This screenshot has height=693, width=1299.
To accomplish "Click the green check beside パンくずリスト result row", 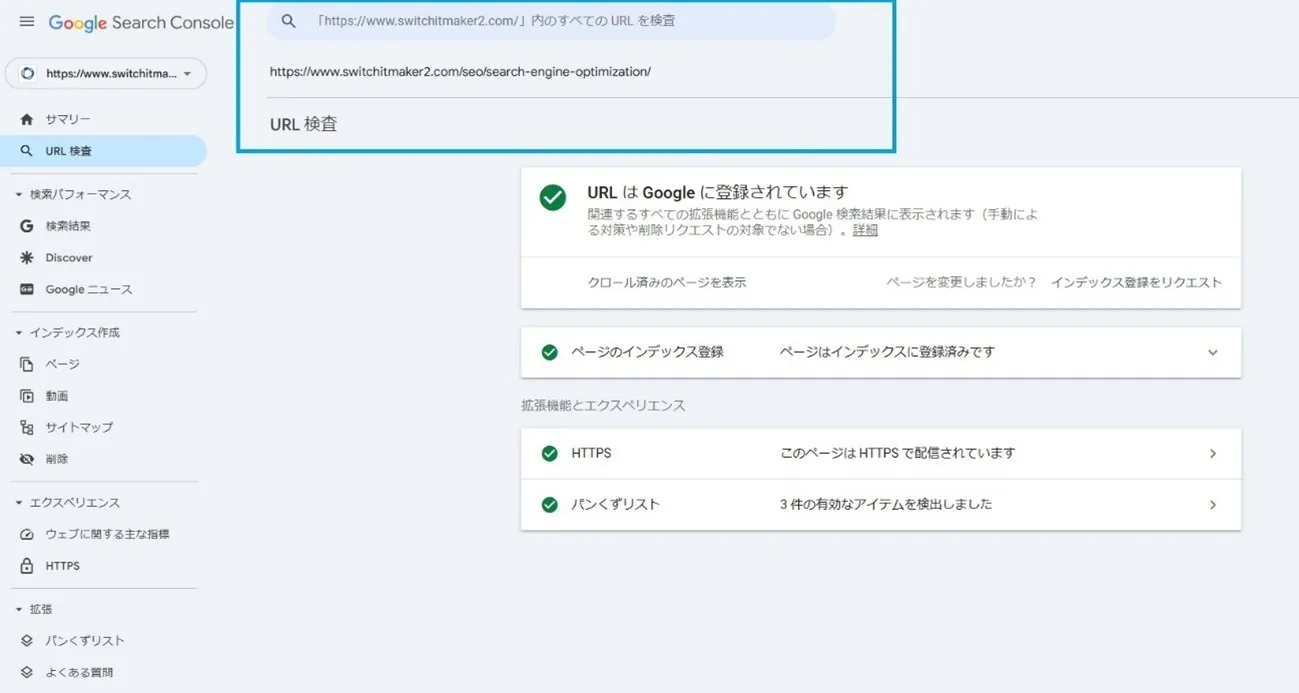I will click(549, 504).
